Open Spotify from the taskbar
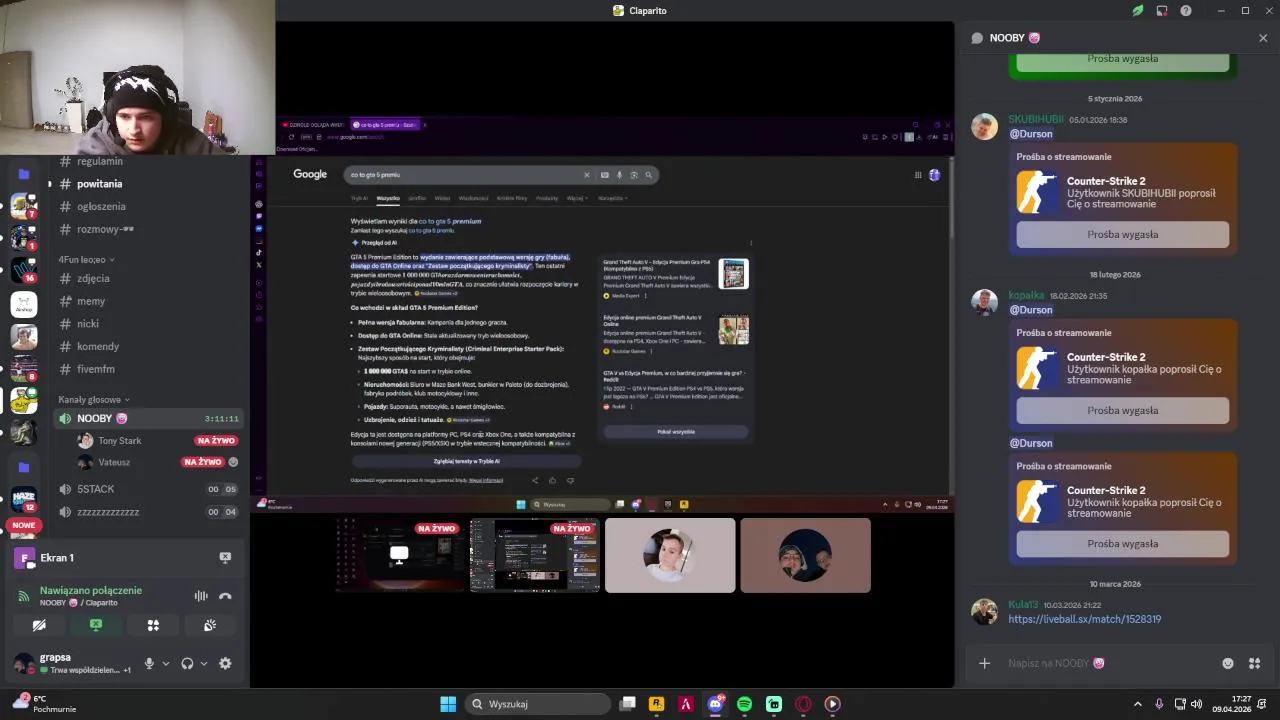The height and width of the screenshot is (720, 1280). 744,704
